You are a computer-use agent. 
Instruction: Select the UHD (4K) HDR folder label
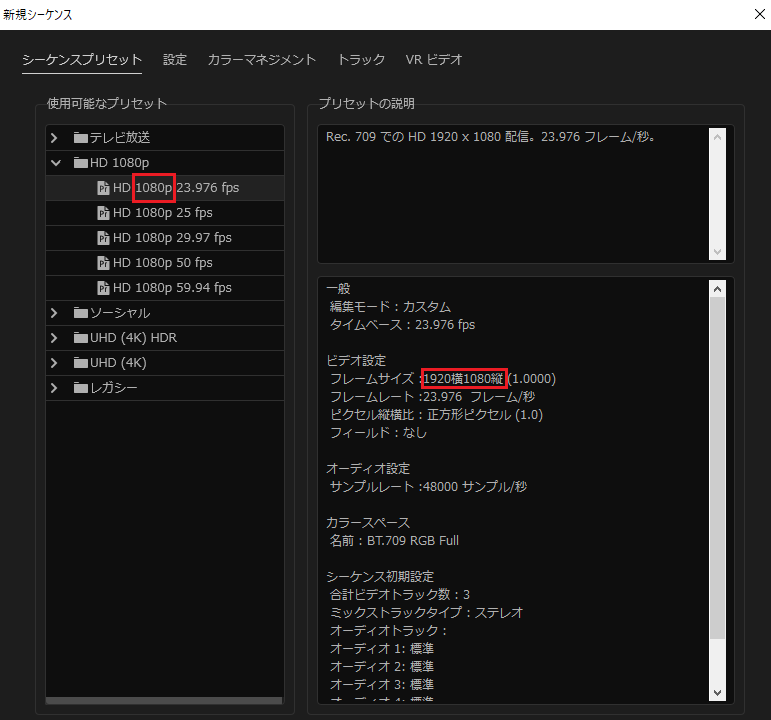point(133,338)
